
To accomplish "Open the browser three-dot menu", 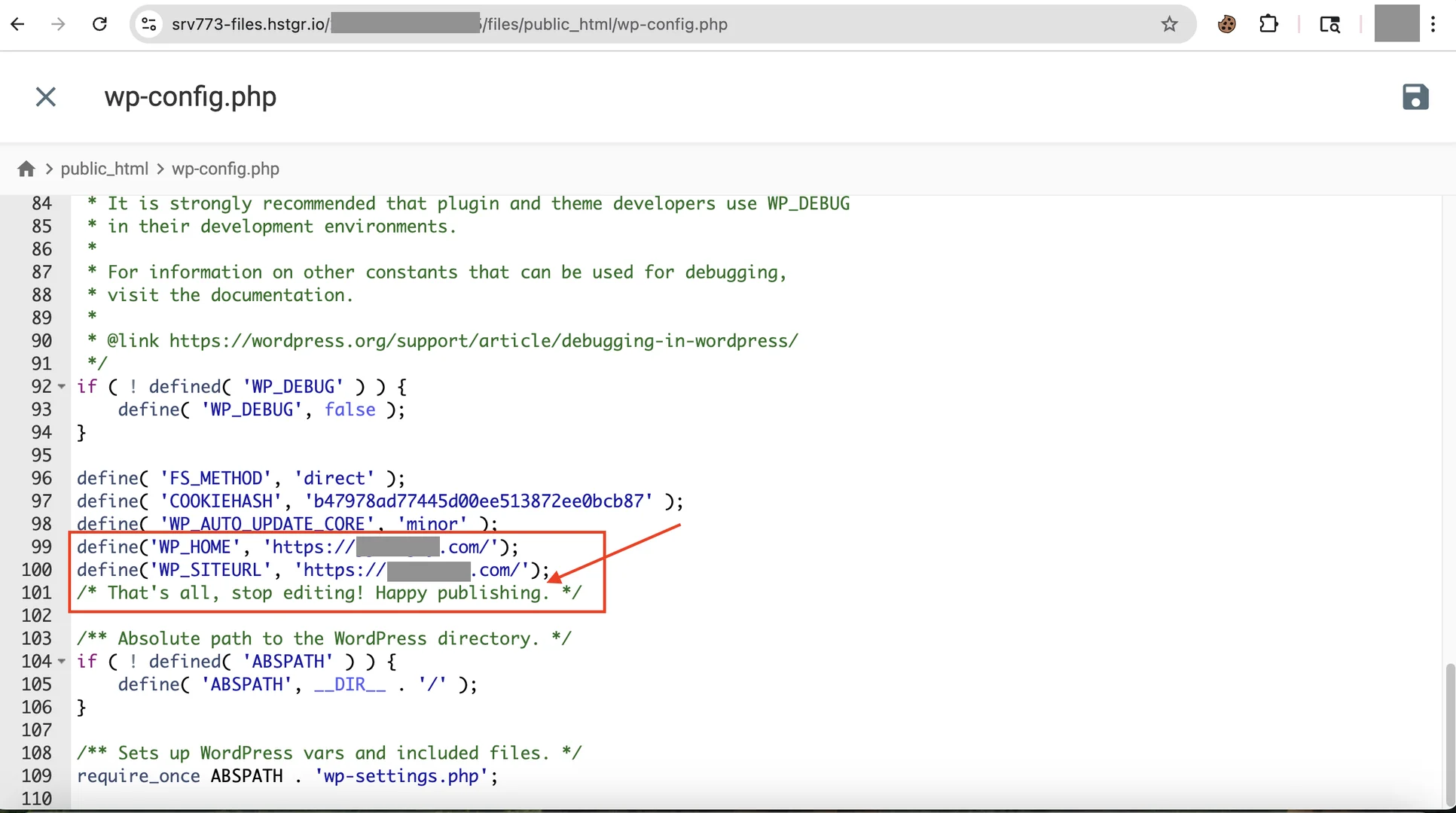I will coord(1433,24).
